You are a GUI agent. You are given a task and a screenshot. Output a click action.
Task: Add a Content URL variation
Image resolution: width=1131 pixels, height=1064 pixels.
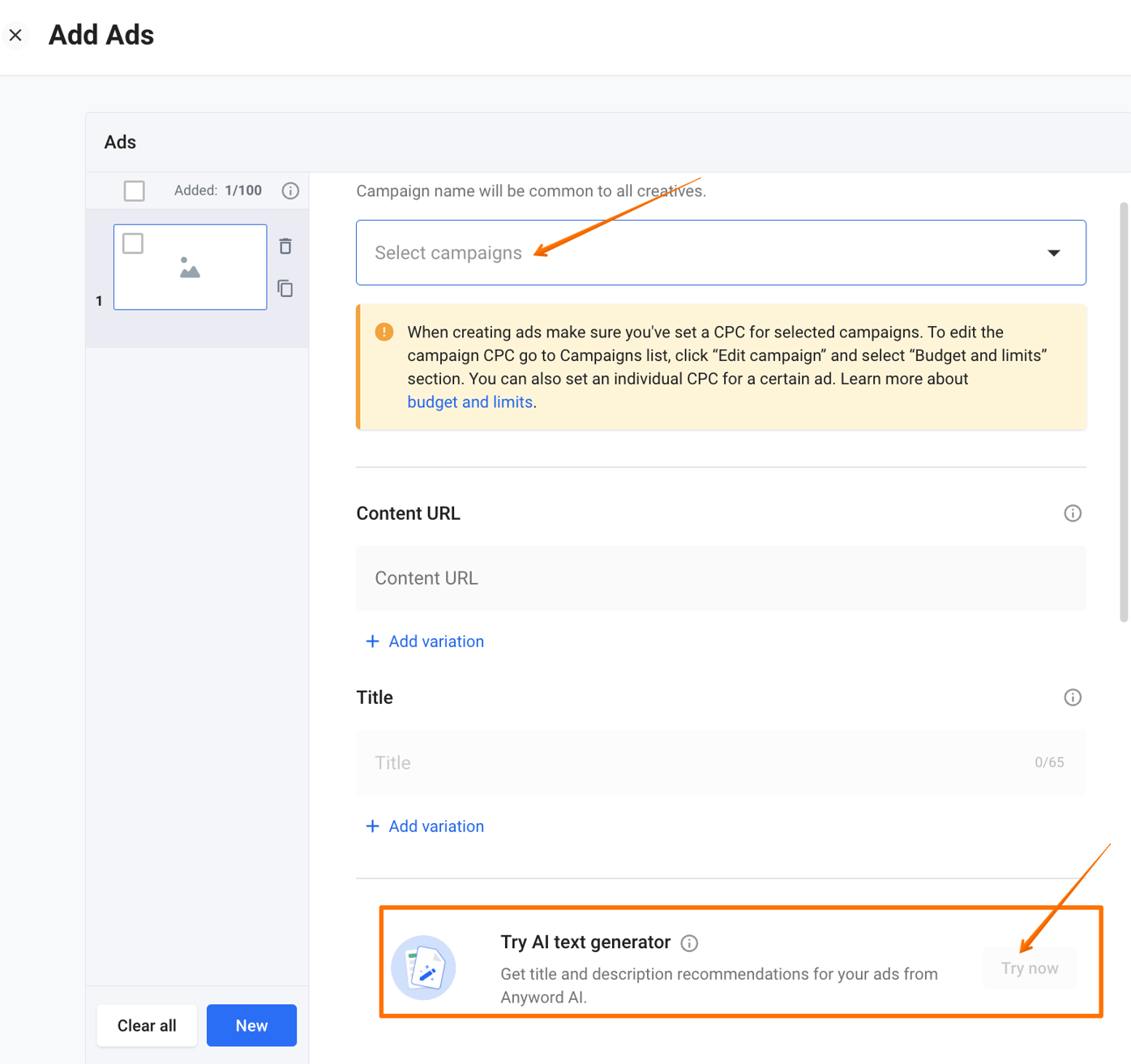[x=424, y=641]
